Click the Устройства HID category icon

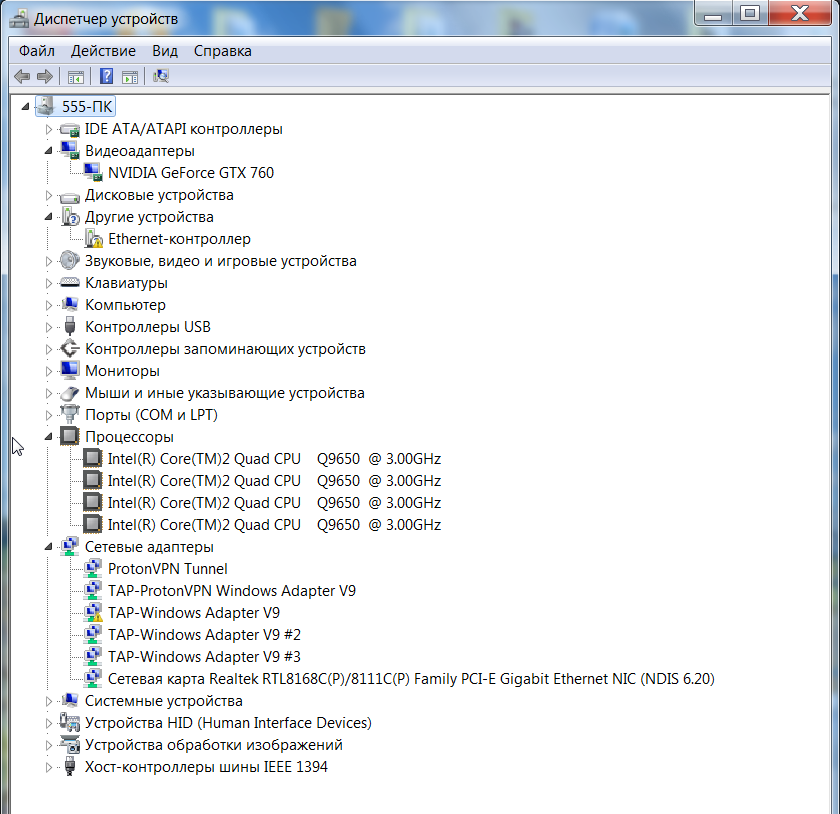click(69, 722)
